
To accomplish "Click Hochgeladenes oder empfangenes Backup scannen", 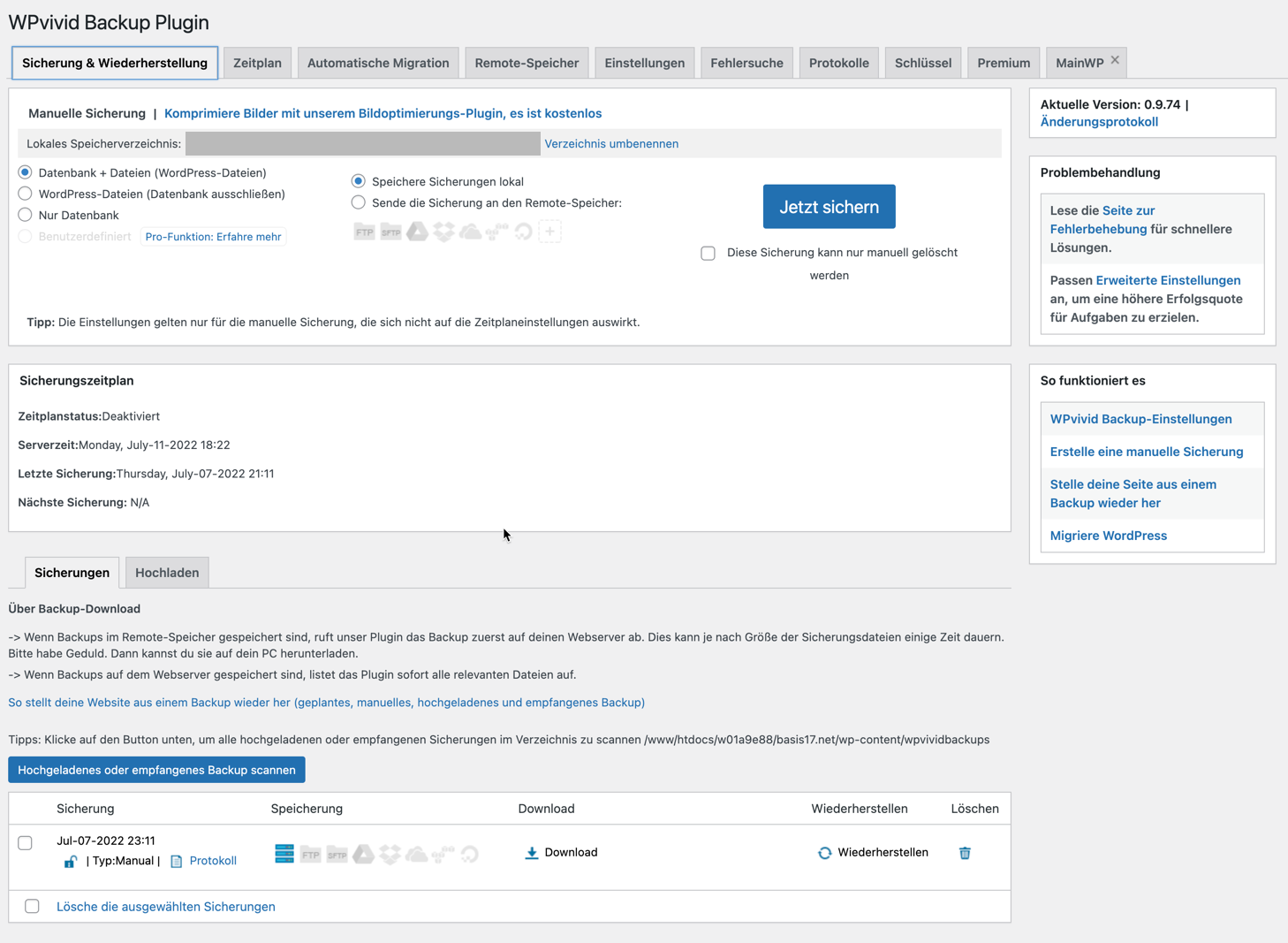I will coord(156,770).
